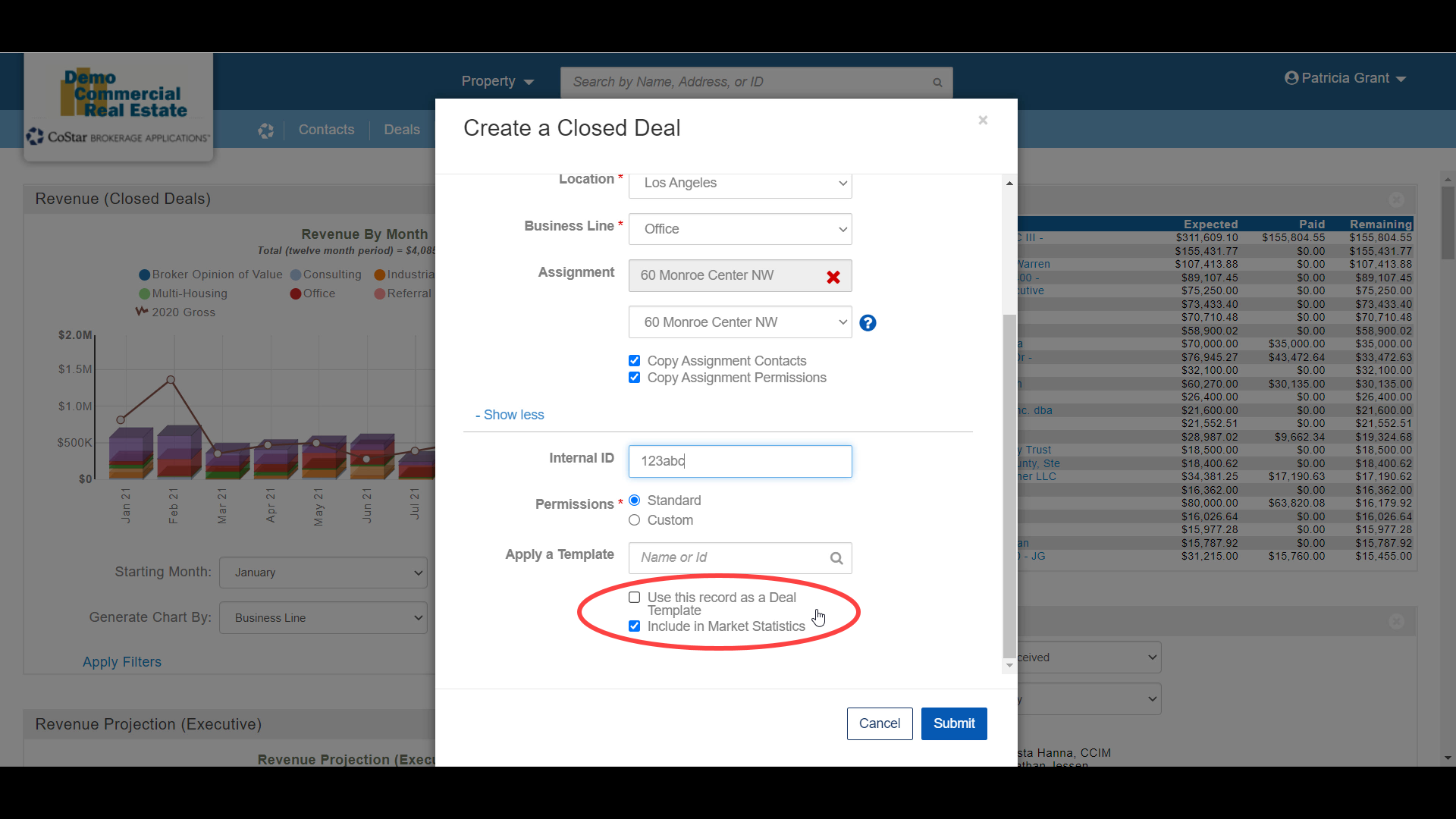Close the Create a Closed Deal dialog
The width and height of the screenshot is (1456, 819).
click(x=983, y=121)
